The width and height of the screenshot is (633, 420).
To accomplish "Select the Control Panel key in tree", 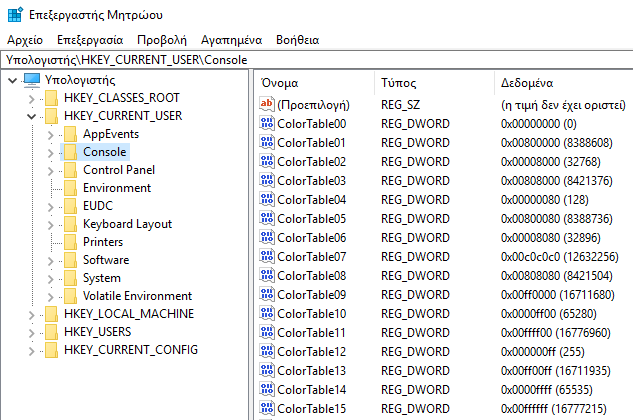I will click(118, 170).
